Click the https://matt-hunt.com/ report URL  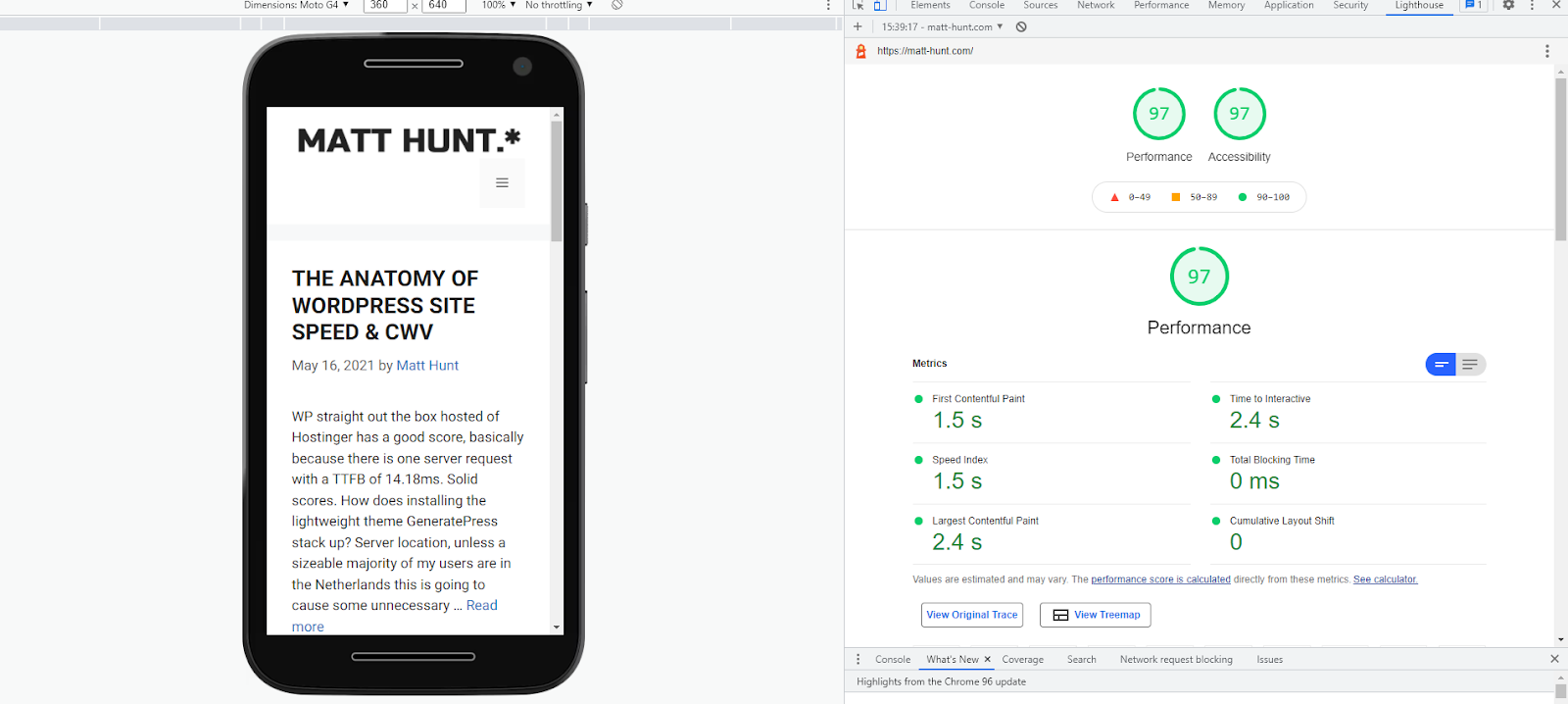[x=925, y=51]
